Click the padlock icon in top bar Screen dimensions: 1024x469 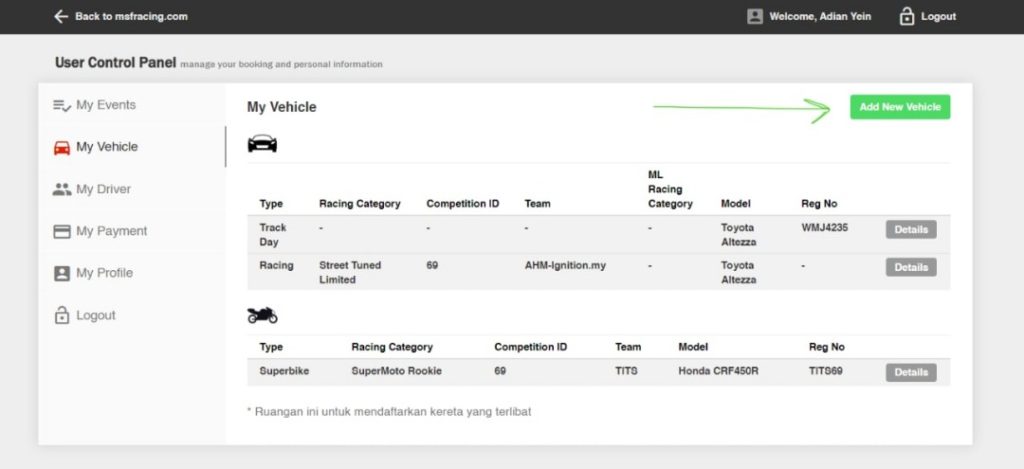907,17
